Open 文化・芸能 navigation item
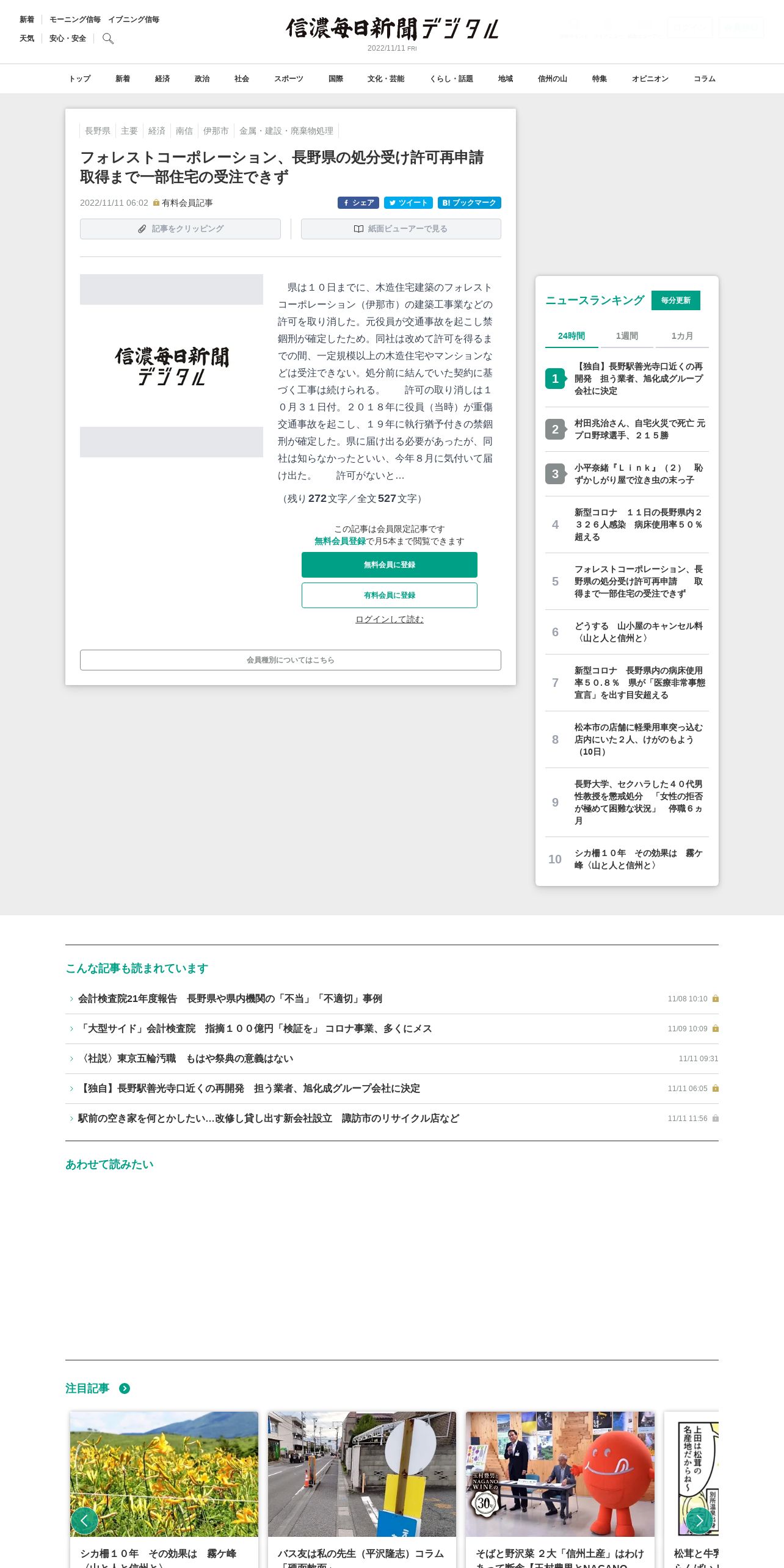The height and width of the screenshot is (1568, 784). pos(386,79)
